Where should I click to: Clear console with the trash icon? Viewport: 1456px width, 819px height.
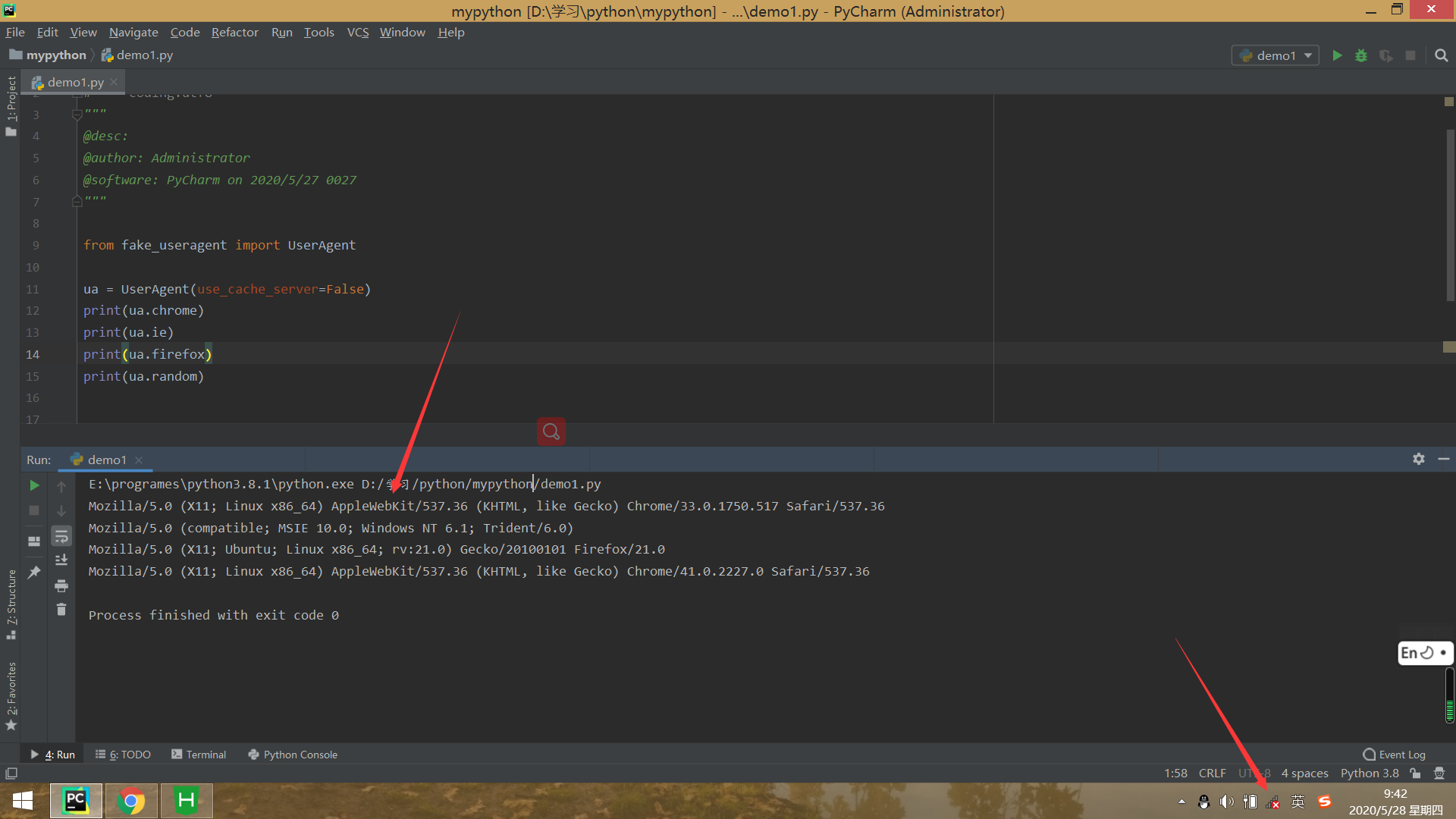(61, 610)
